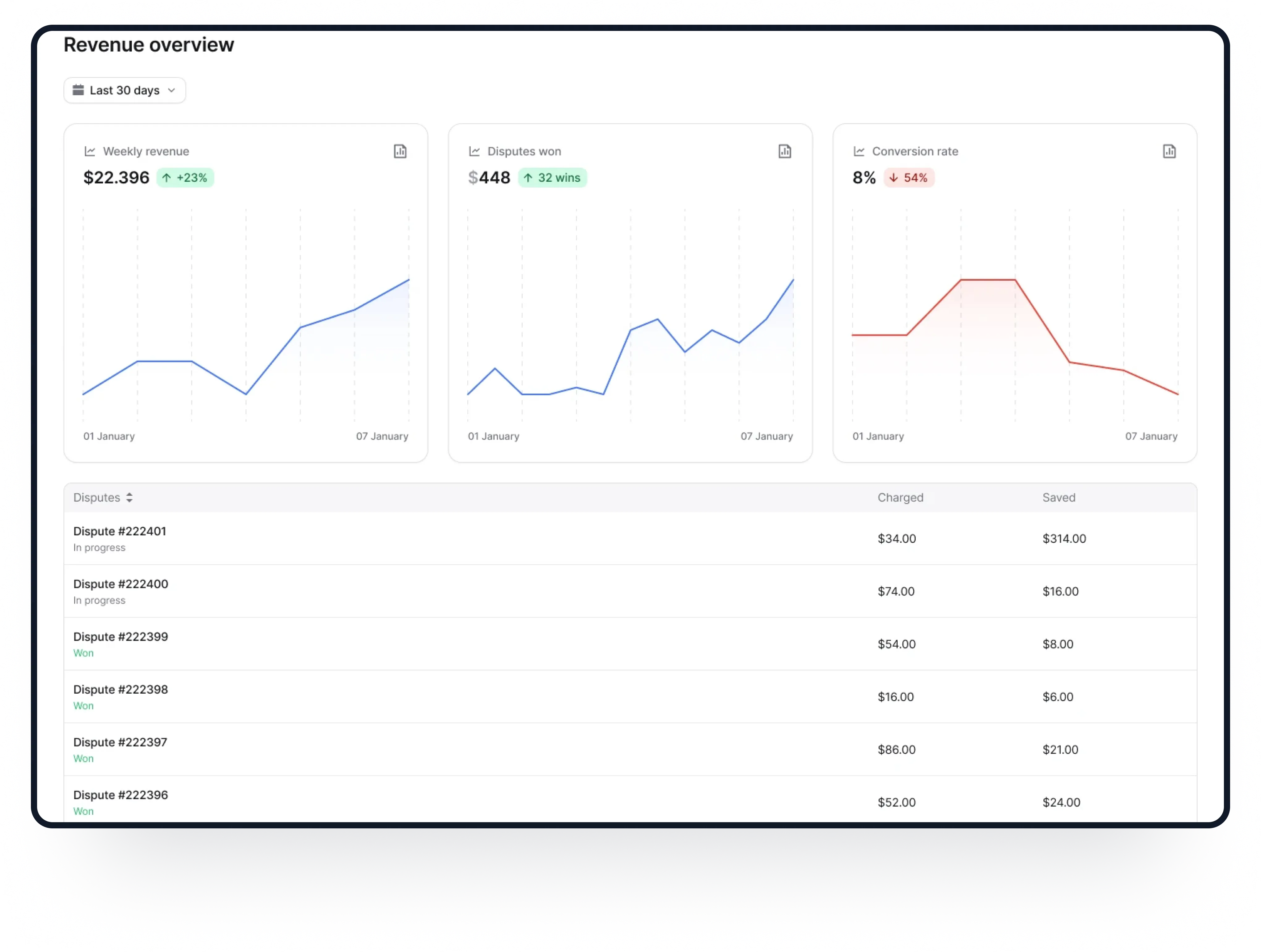Click the Saved column header
This screenshot has height=952, width=1261.
coord(1059,497)
